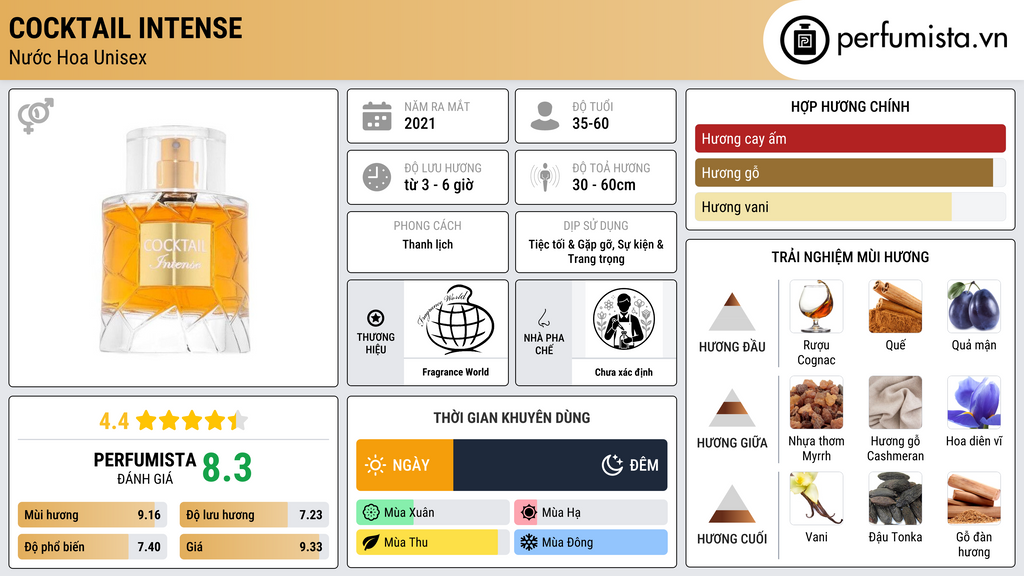The width and height of the screenshot is (1024, 576).
Task: Click the unisex gender symbol icon
Action: (x=36, y=116)
